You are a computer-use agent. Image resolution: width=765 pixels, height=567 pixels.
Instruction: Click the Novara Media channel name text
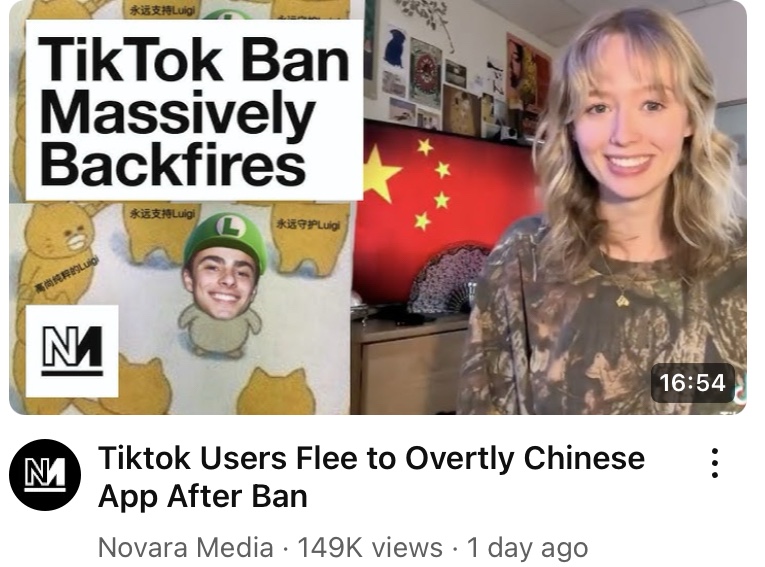[185, 547]
